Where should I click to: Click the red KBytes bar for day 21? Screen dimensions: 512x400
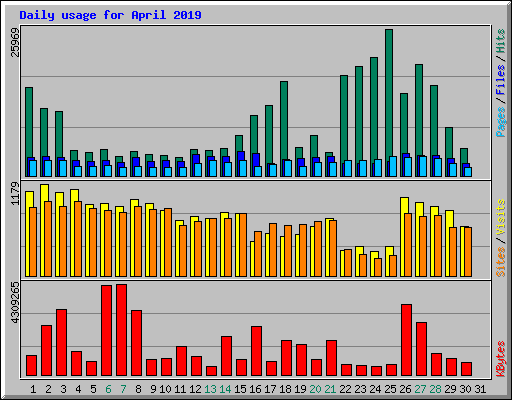tap(332, 358)
